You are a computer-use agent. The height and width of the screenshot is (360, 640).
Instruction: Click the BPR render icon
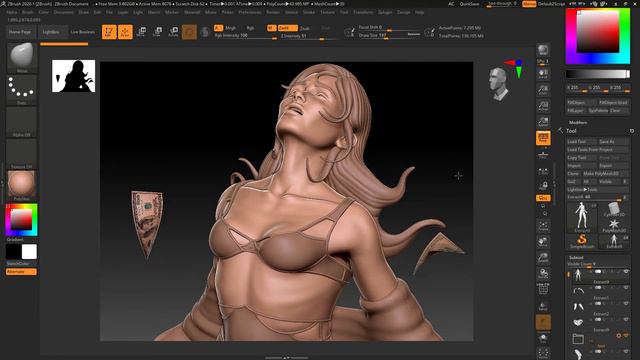point(543,50)
